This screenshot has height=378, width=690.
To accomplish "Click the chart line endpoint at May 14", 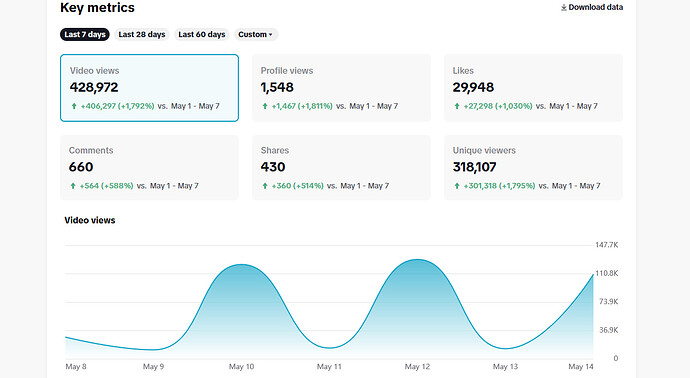I will pyautogui.click(x=593, y=275).
